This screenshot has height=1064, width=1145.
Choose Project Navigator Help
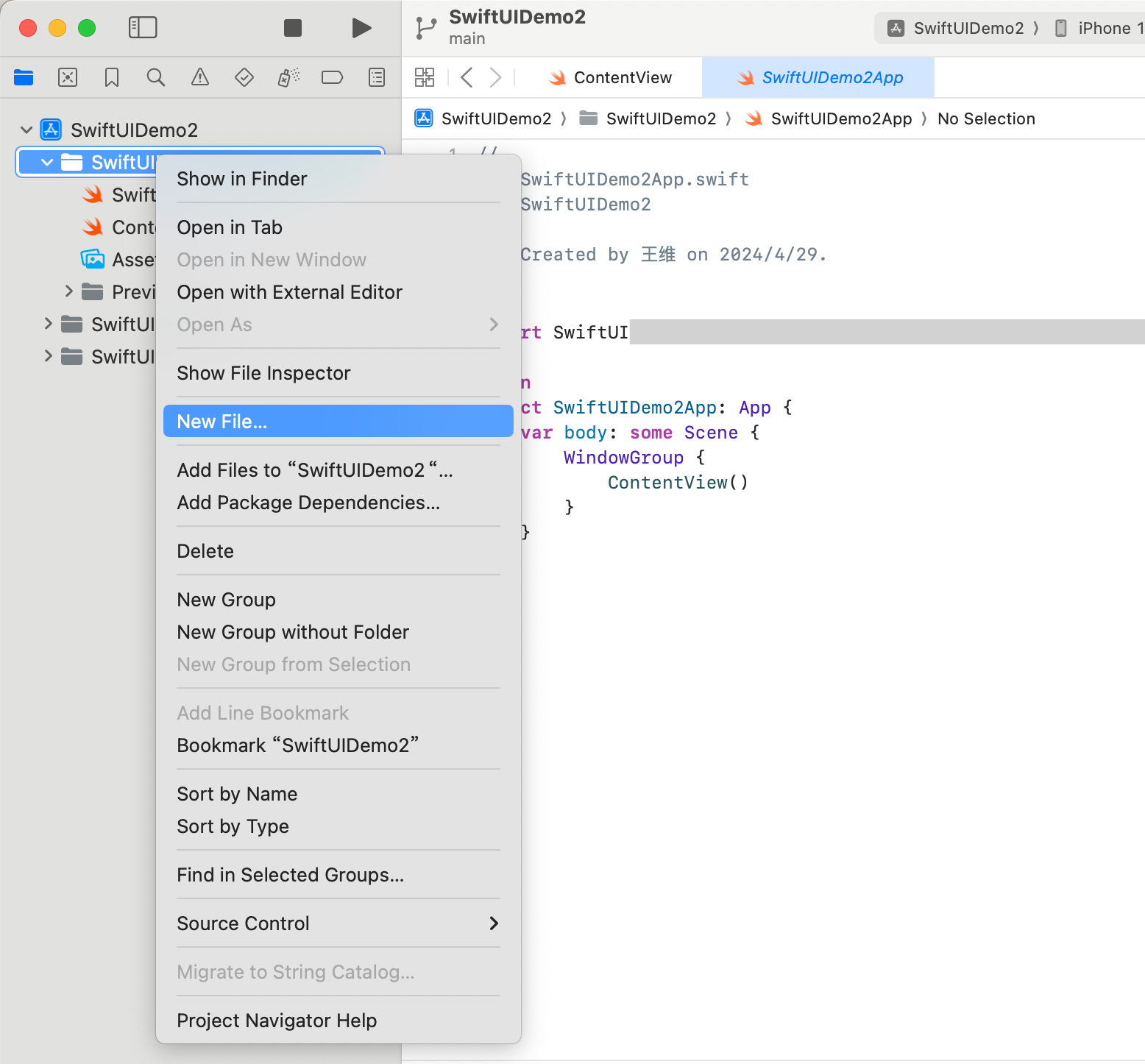click(338, 1021)
